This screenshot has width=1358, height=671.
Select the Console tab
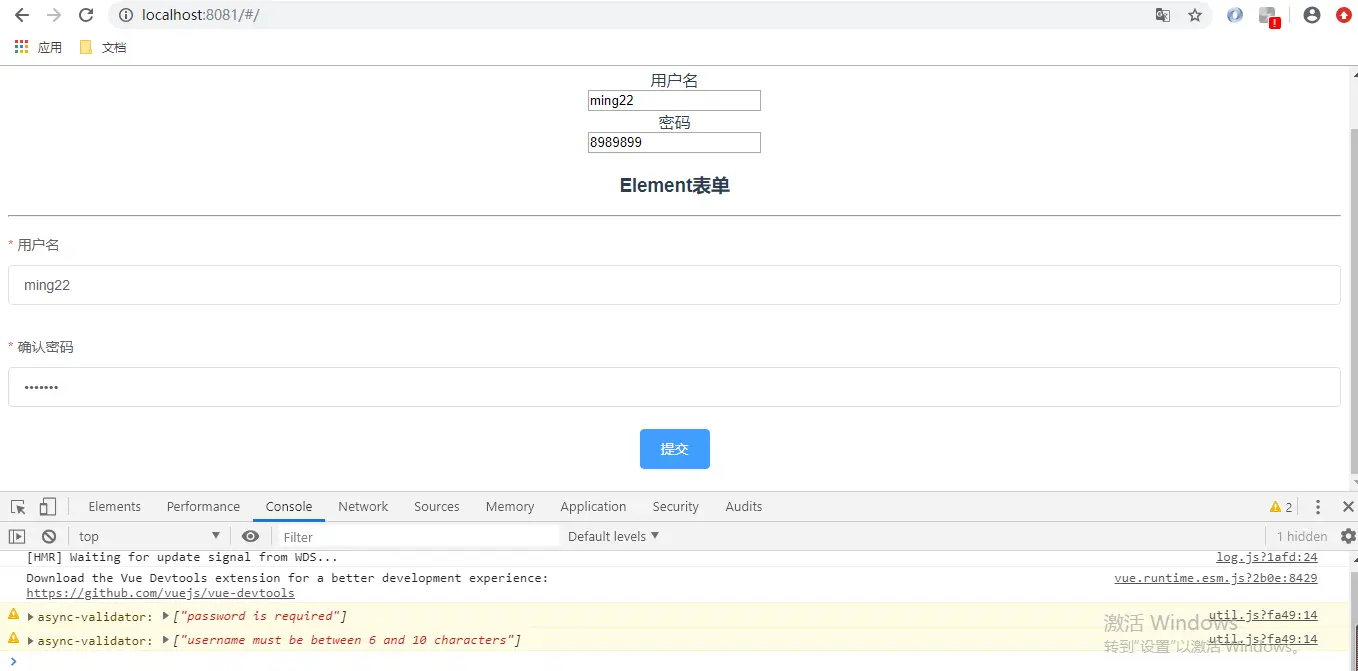pyautogui.click(x=289, y=507)
